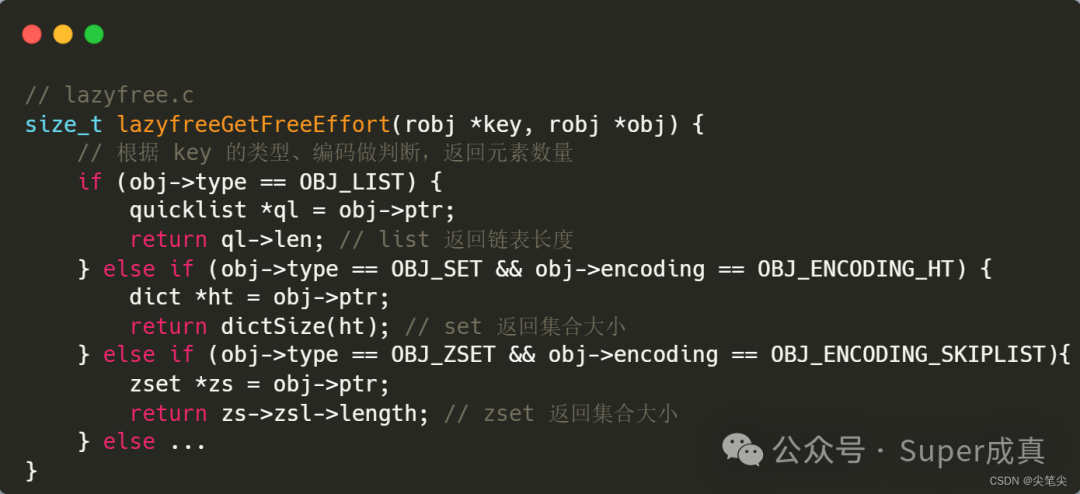Click the OBJ_ENCODING_HT constant
Viewport: 1080px width, 494px height.
click(856, 269)
